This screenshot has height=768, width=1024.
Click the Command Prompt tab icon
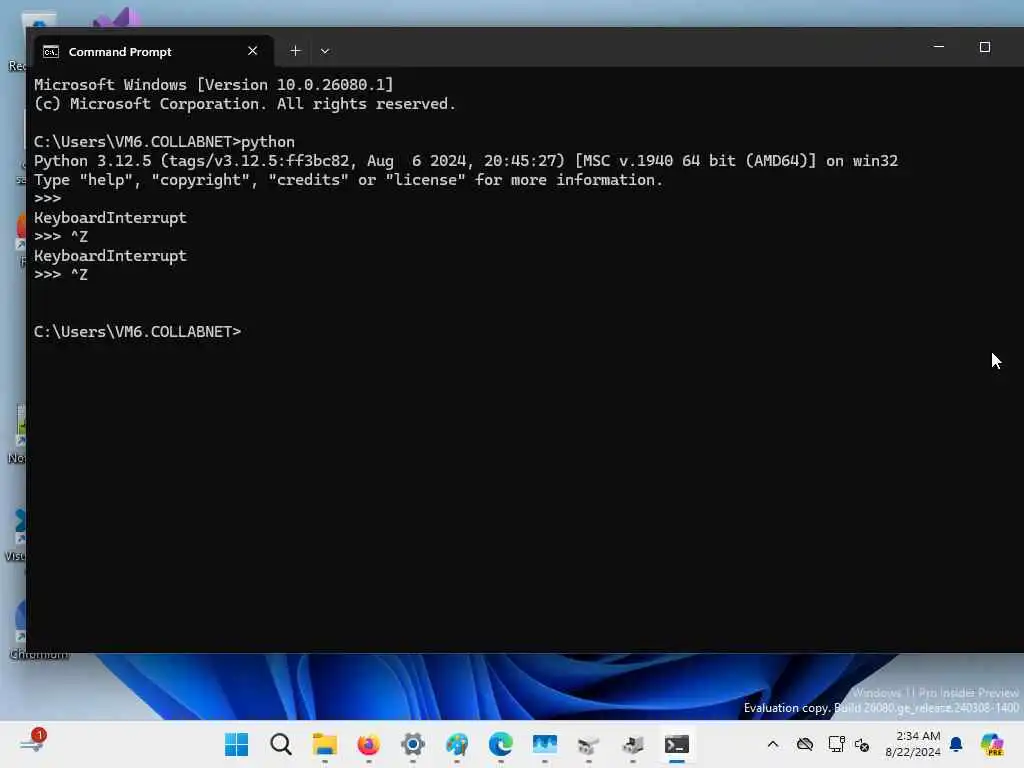(x=51, y=52)
